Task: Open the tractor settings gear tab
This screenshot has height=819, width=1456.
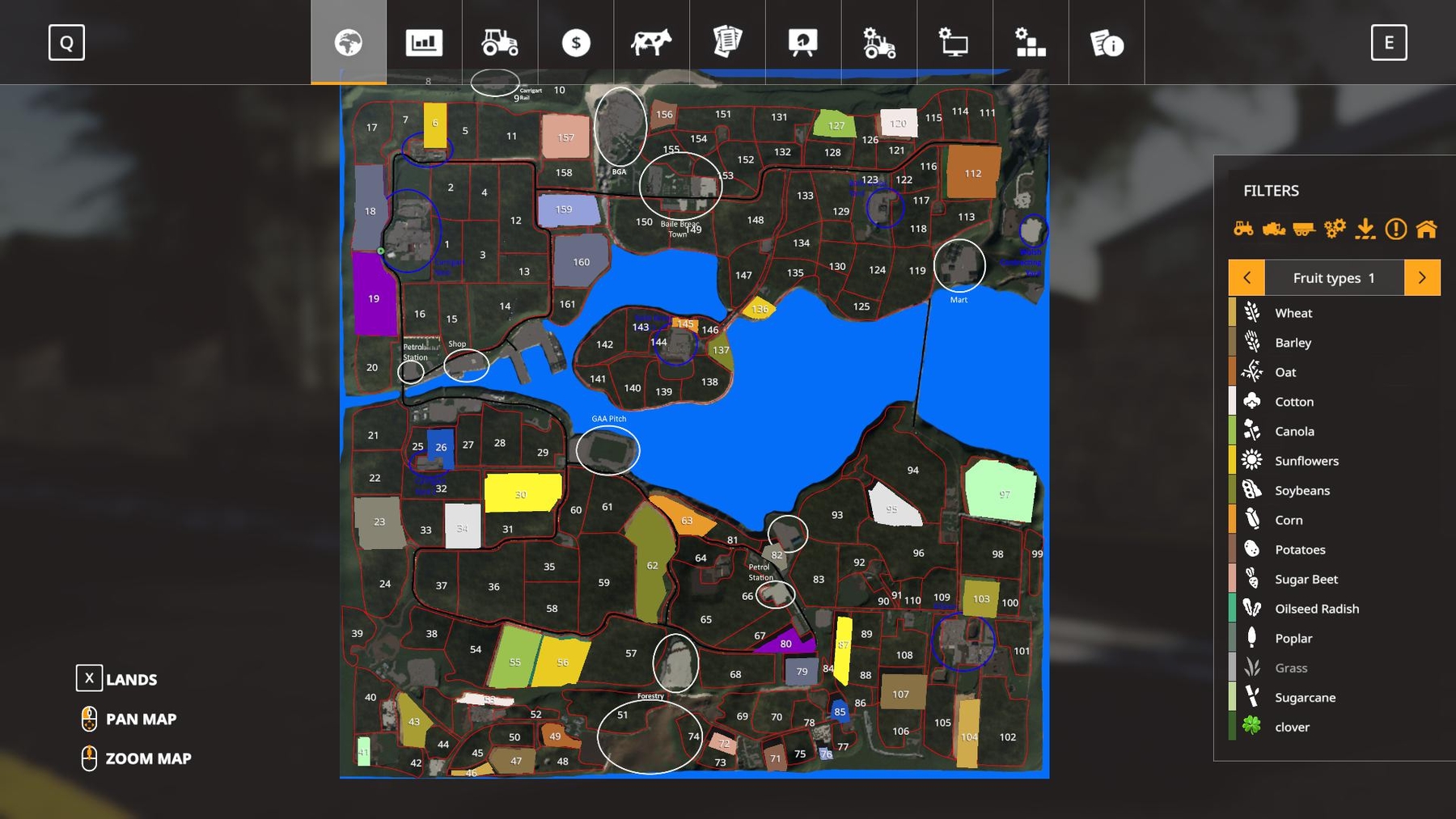Action: coord(879,43)
